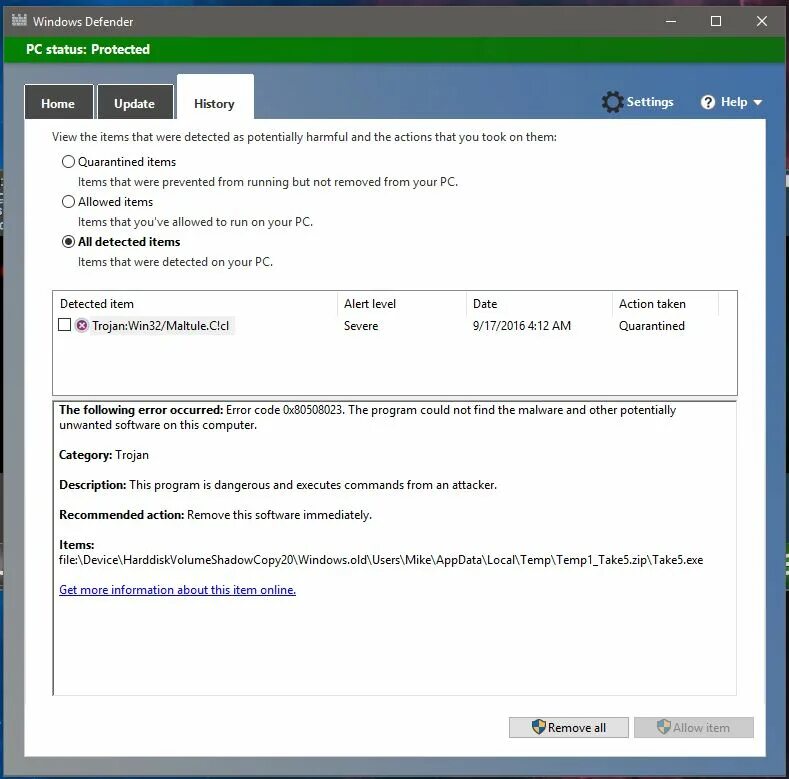
Task: Minimize the Windows Defender window
Action: (671, 21)
